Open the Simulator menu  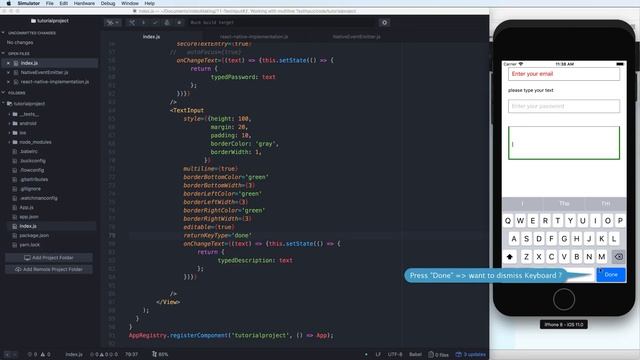29,3
